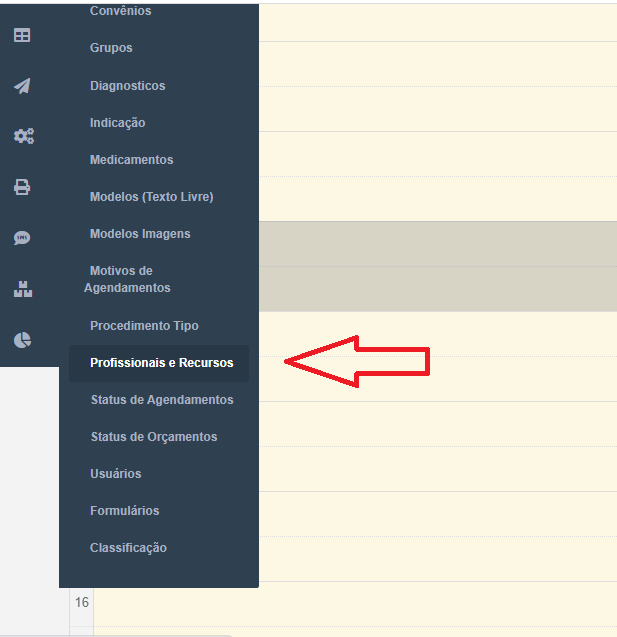Open the Usuários menu item

click(x=115, y=474)
